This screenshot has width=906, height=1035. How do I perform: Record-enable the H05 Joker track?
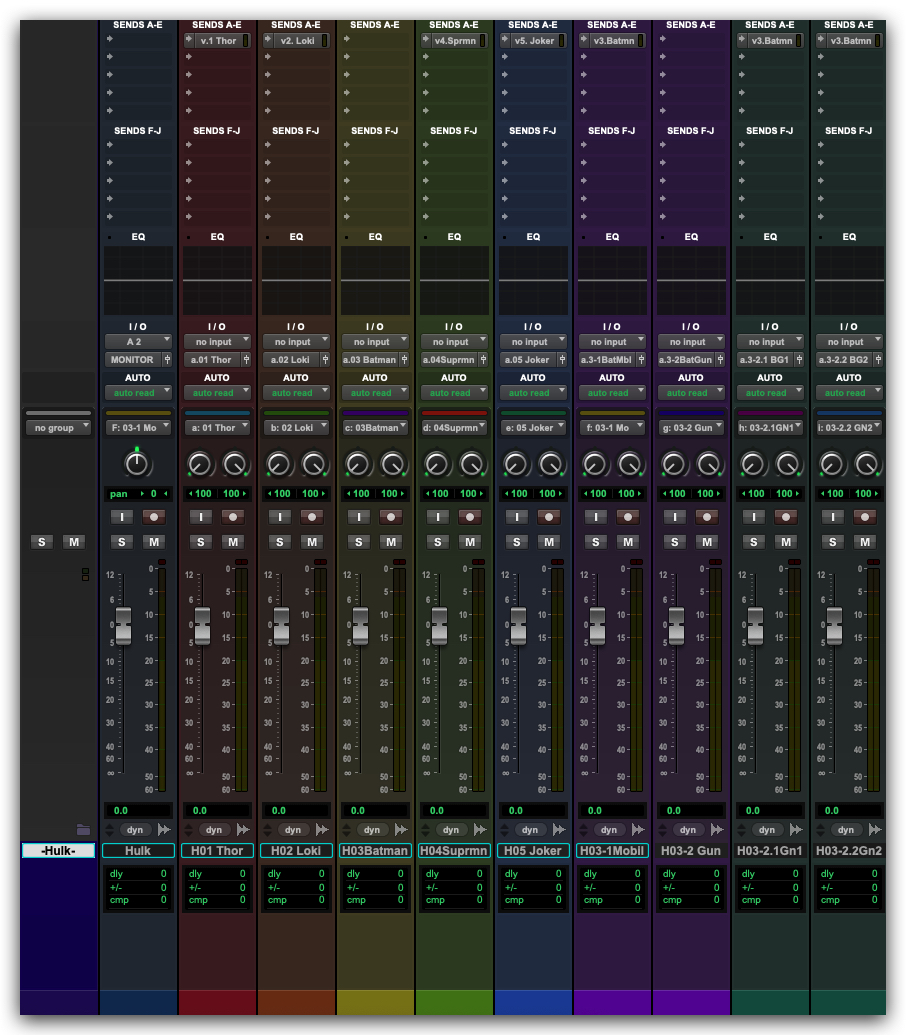pyautogui.click(x=549, y=517)
